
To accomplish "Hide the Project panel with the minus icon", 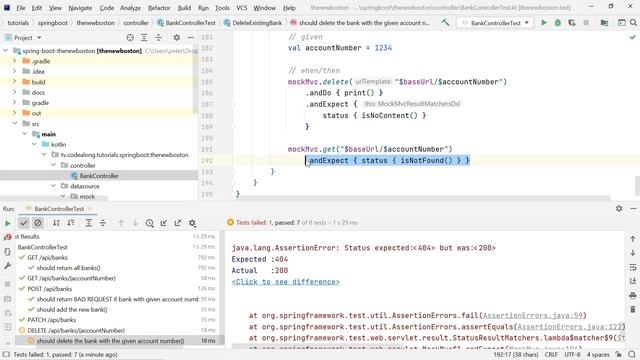I will 191,38.
